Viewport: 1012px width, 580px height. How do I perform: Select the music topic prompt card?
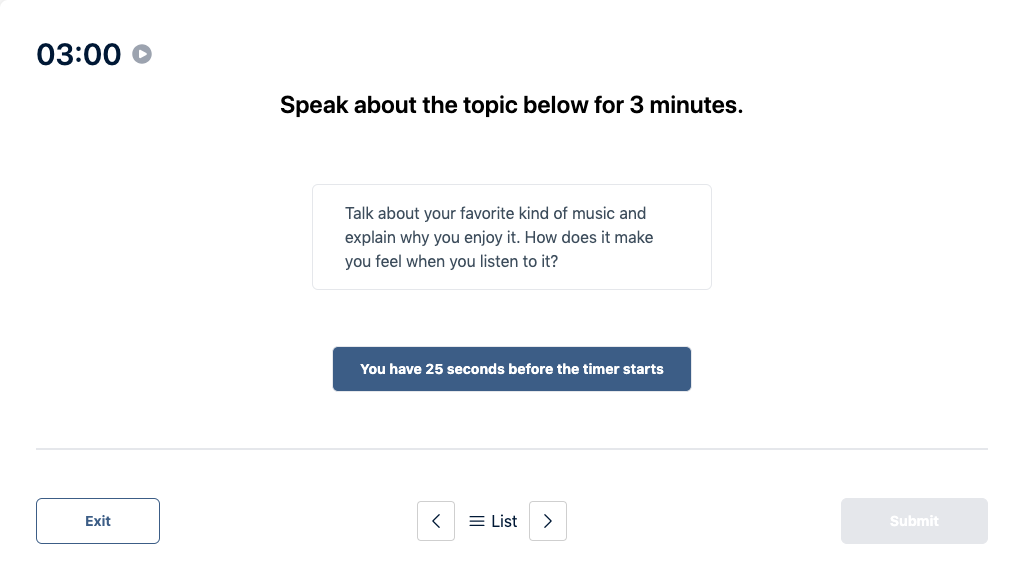coord(511,236)
